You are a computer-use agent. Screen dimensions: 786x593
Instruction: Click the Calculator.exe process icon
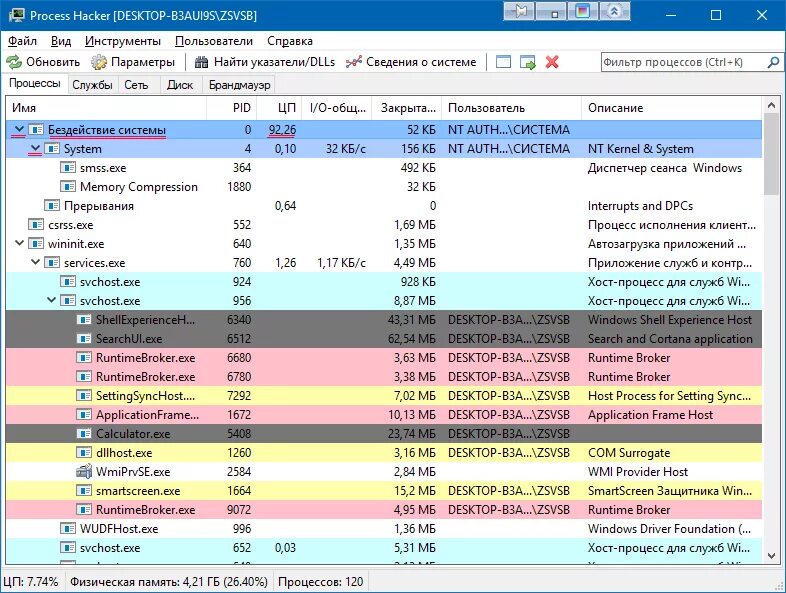click(84, 434)
